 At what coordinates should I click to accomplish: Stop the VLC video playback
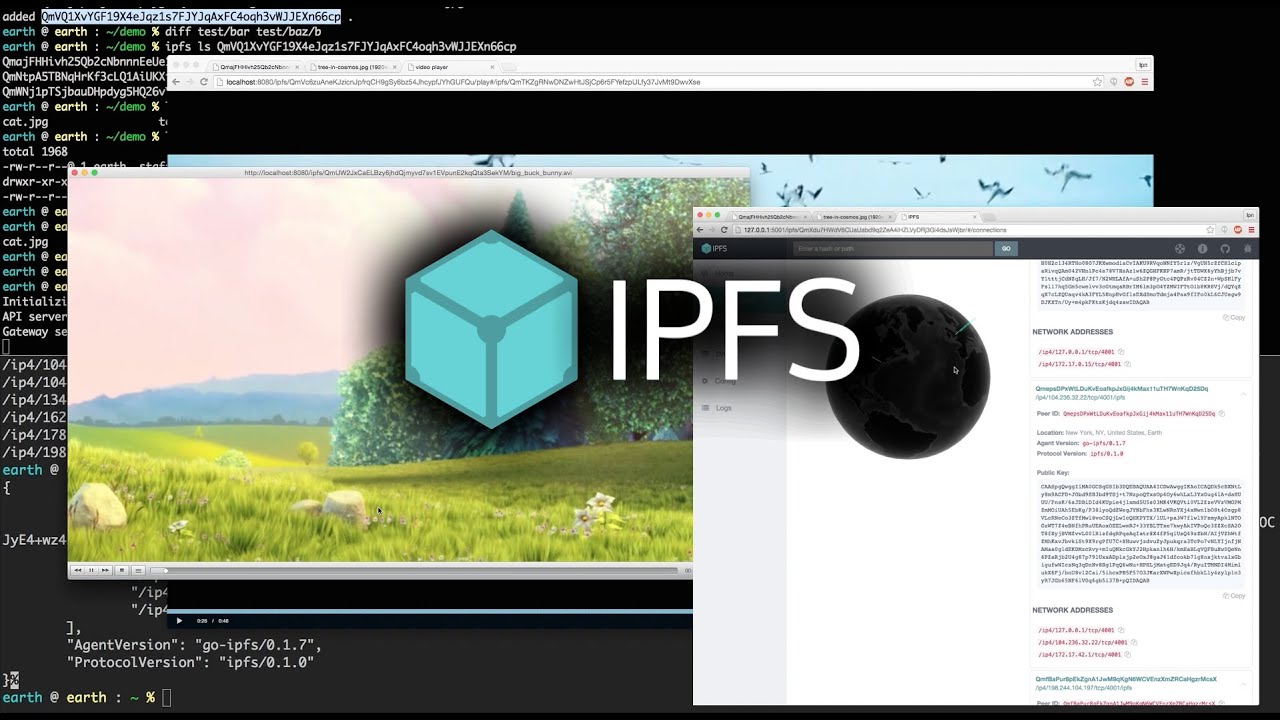[x=122, y=570]
